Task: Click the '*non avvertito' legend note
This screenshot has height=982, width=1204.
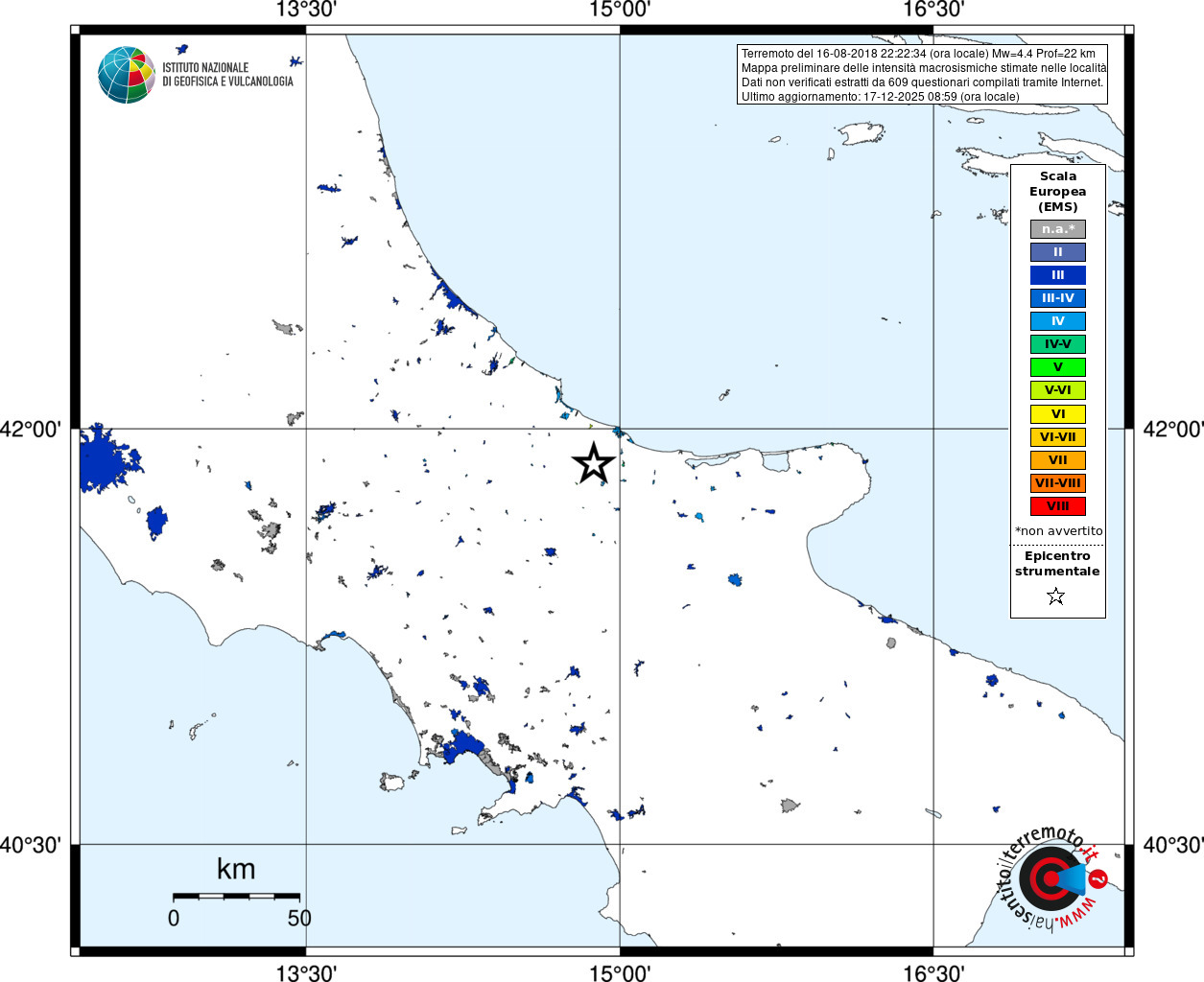Action: coord(1058,531)
